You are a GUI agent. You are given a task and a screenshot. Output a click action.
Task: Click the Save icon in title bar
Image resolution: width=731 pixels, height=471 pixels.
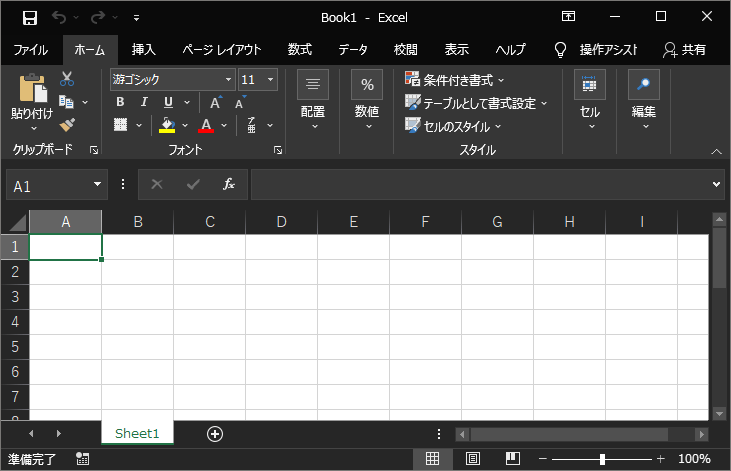pyautogui.click(x=30, y=17)
